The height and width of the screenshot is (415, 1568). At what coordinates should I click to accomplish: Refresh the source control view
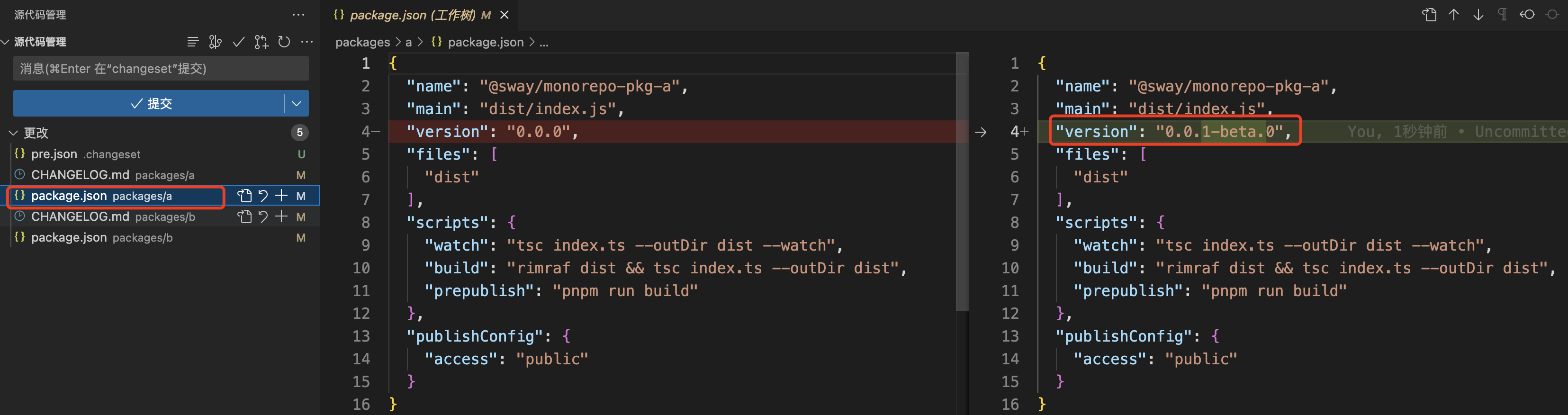coord(284,42)
